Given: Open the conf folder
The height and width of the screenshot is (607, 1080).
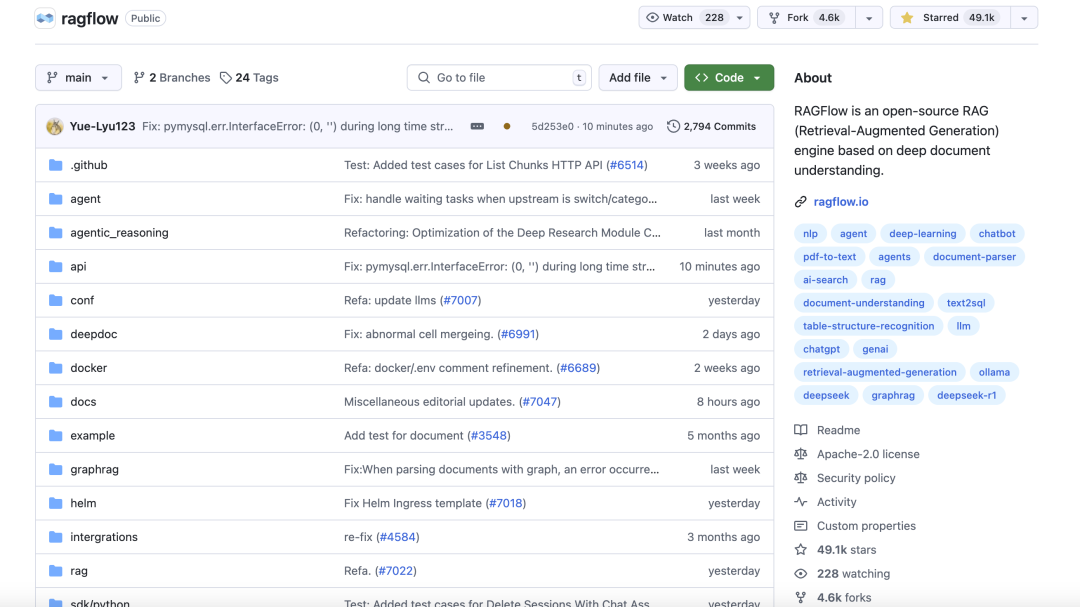Looking at the screenshot, I should tap(82, 300).
